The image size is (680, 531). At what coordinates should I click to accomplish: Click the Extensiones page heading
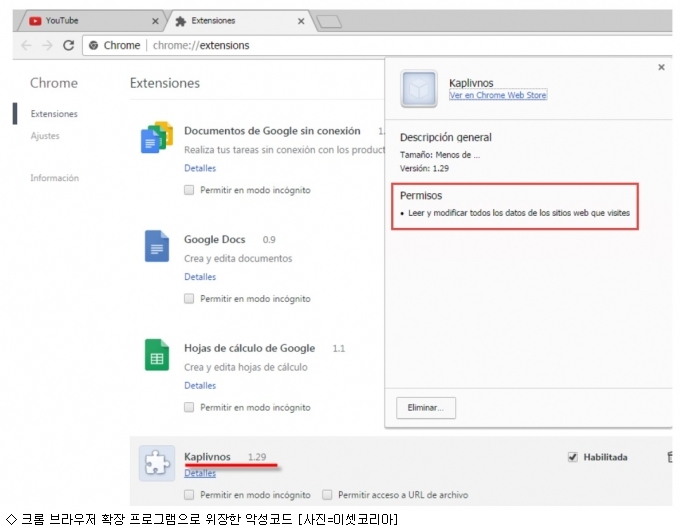(x=165, y=83)
